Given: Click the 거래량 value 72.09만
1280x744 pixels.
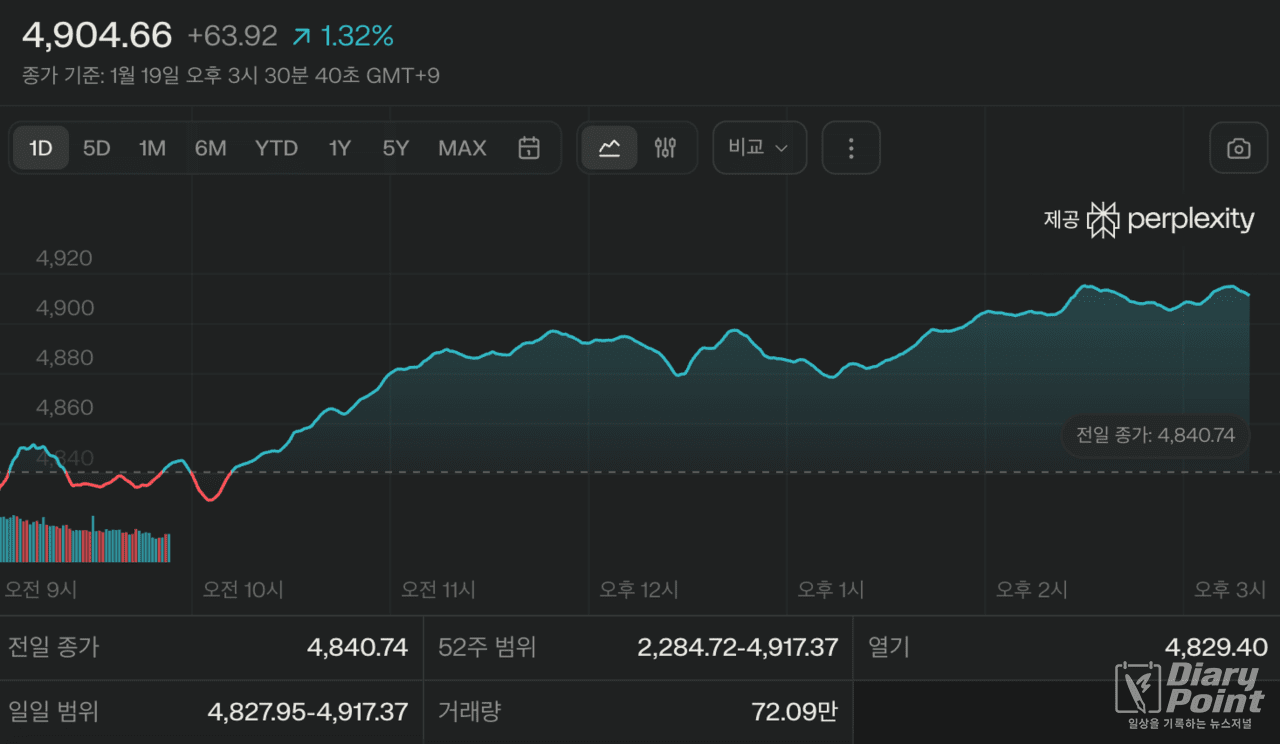Looking at the screenshot, I should (795, 712).
